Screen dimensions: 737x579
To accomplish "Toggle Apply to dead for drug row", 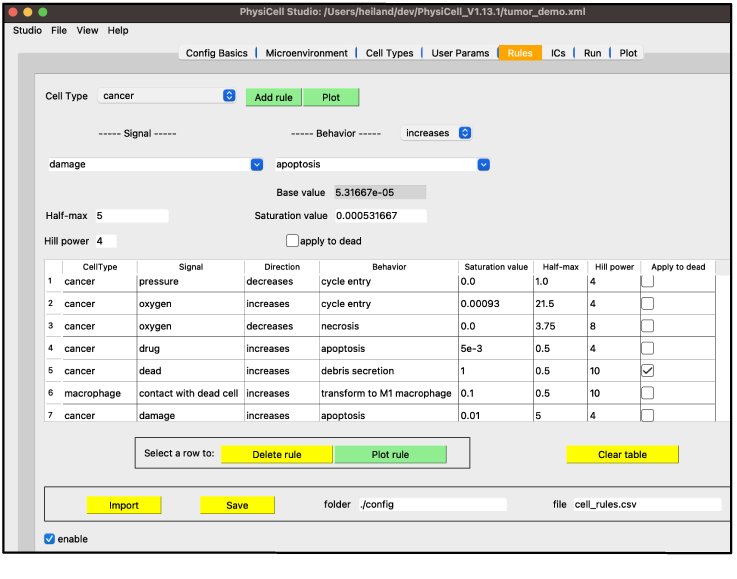I will 648,348.
